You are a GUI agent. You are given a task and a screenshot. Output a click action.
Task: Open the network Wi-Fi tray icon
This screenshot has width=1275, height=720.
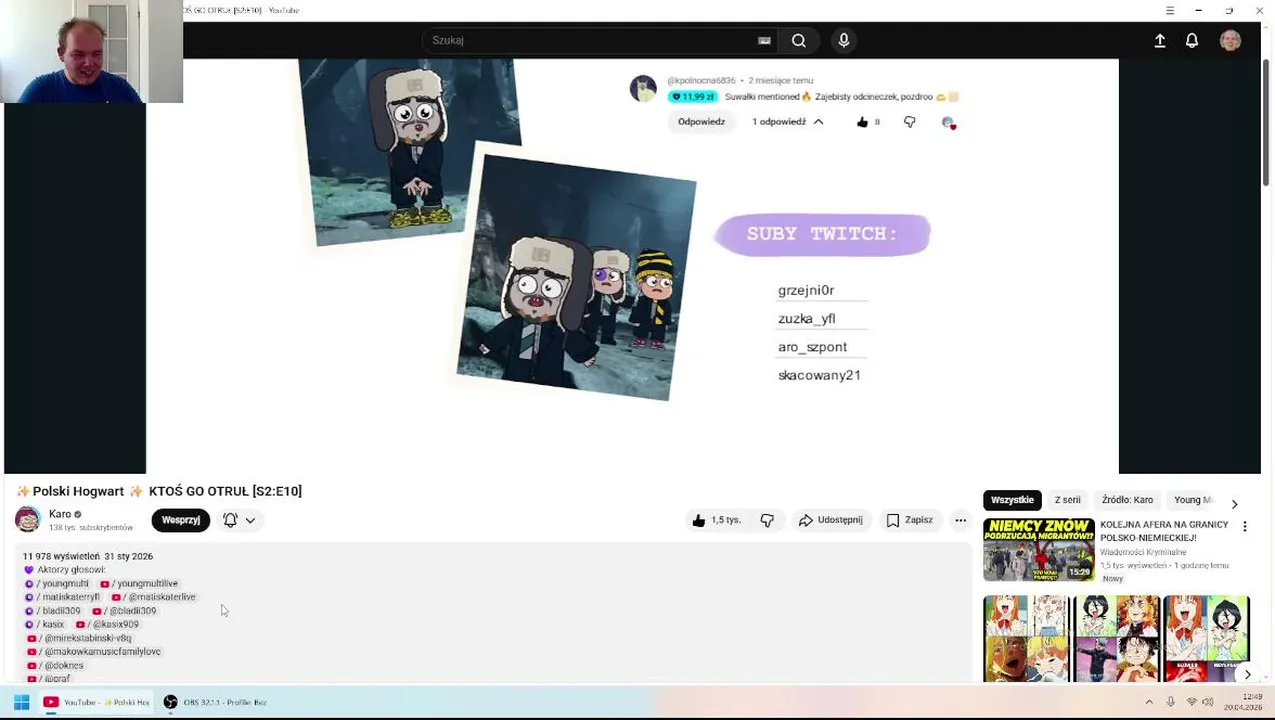click(1191, 702)
